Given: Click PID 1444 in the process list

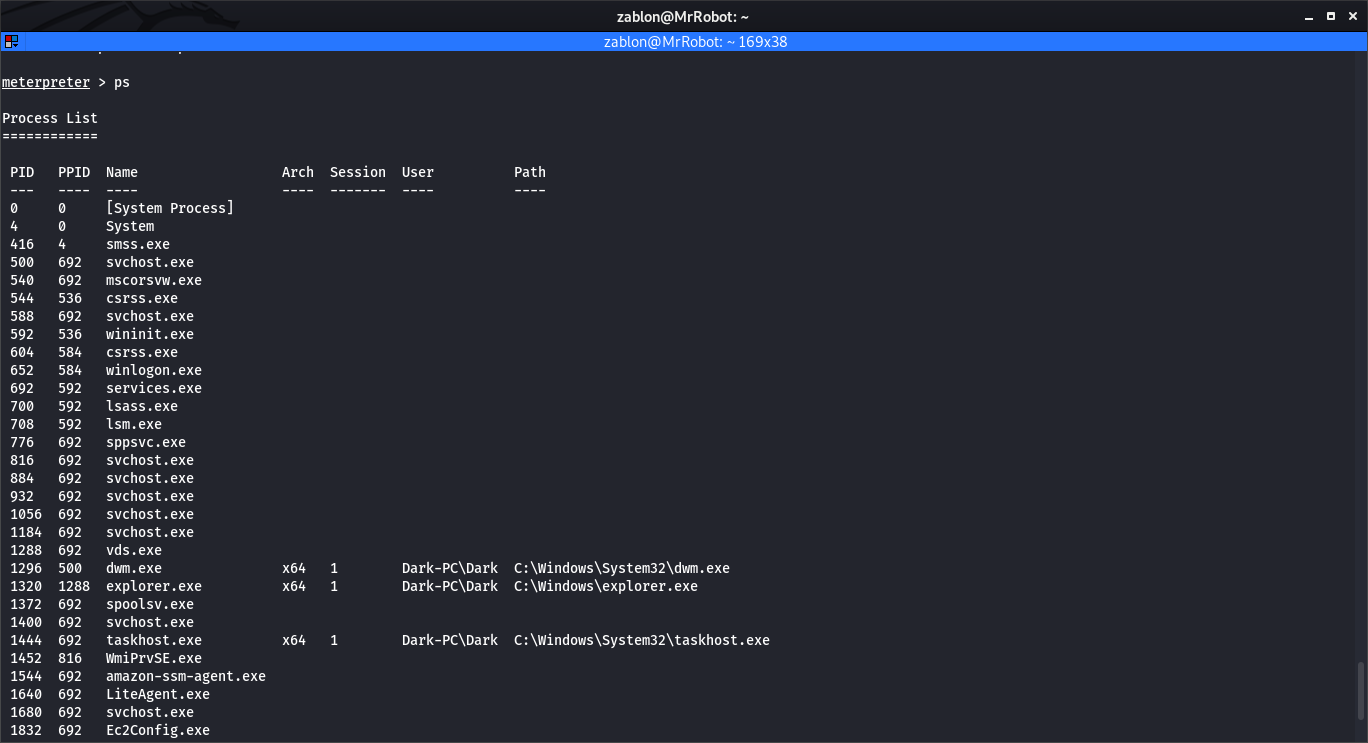Looking at the screenshot, I should (26, 640).
